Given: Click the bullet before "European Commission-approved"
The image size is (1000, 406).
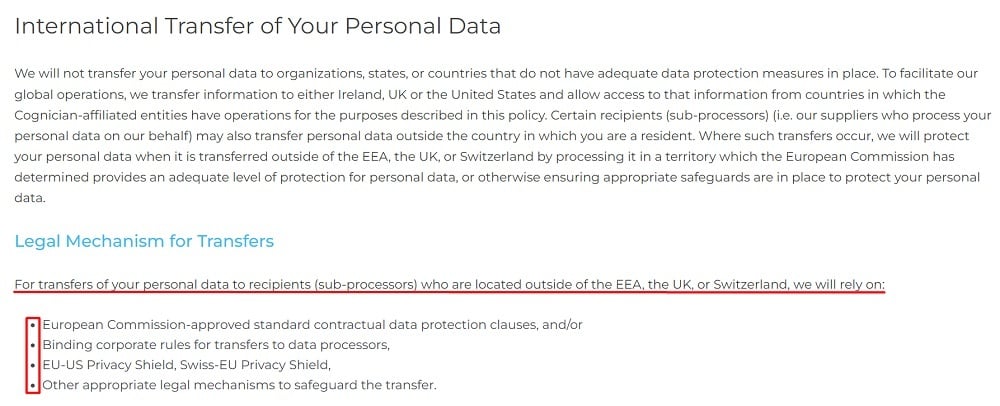Looking at the screenshot, I should point(33,325).
